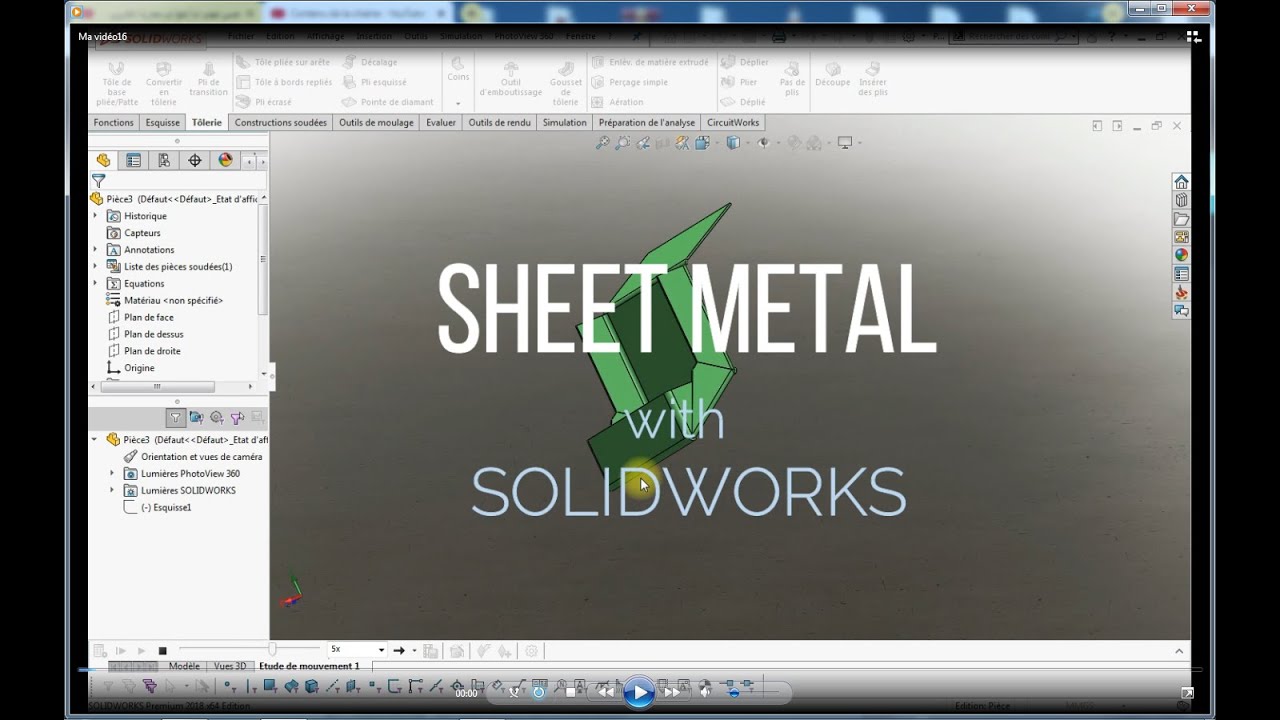Screen dimensions: 1280x720
Task: Collapse Pièce3 in motion study tree
Action: pyautogui.click(x=95, y=439)
